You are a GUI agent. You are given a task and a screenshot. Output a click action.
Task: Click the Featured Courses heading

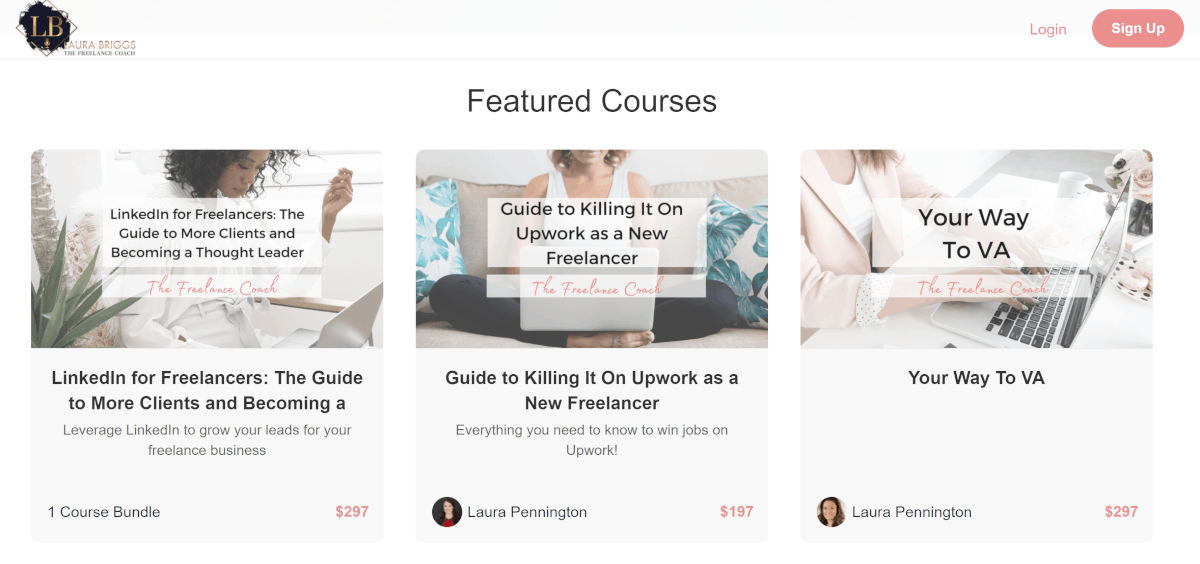[592, 101]
